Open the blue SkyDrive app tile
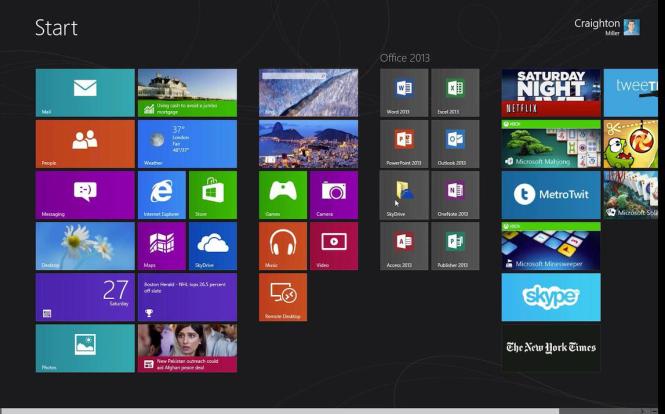 (213, 246)
